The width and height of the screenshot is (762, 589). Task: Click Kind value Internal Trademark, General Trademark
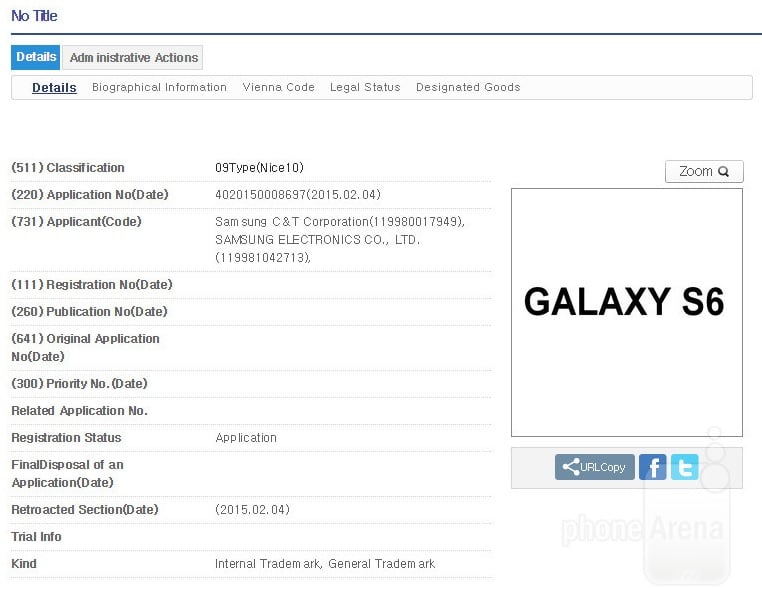[x=325, y=564]
